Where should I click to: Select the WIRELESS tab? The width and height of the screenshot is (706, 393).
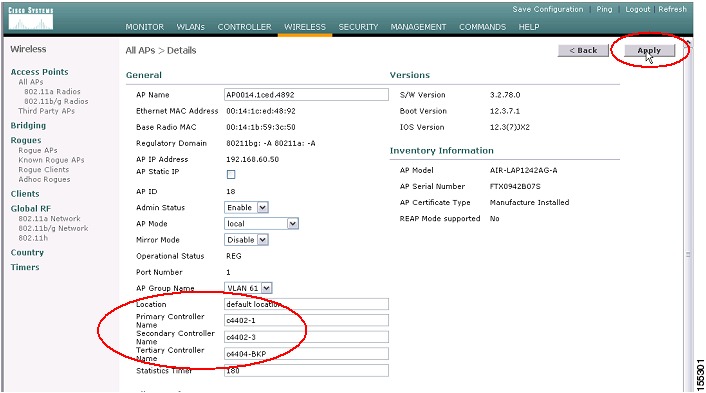click(305, 27)
